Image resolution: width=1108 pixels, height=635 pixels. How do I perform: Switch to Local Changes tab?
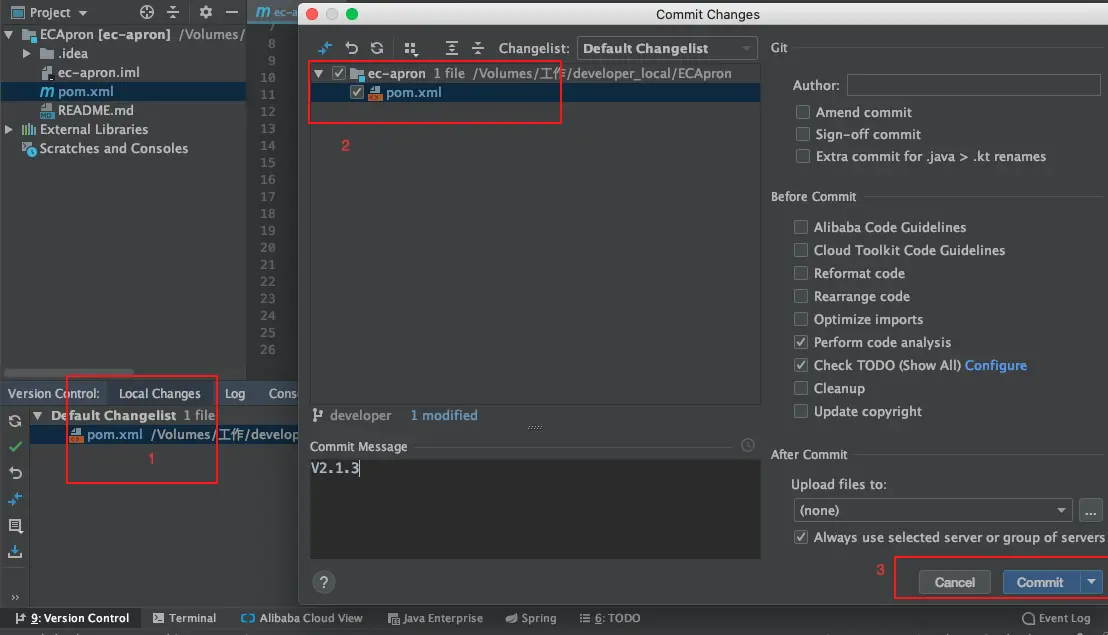pyautogui.click(x=160, y=393)
